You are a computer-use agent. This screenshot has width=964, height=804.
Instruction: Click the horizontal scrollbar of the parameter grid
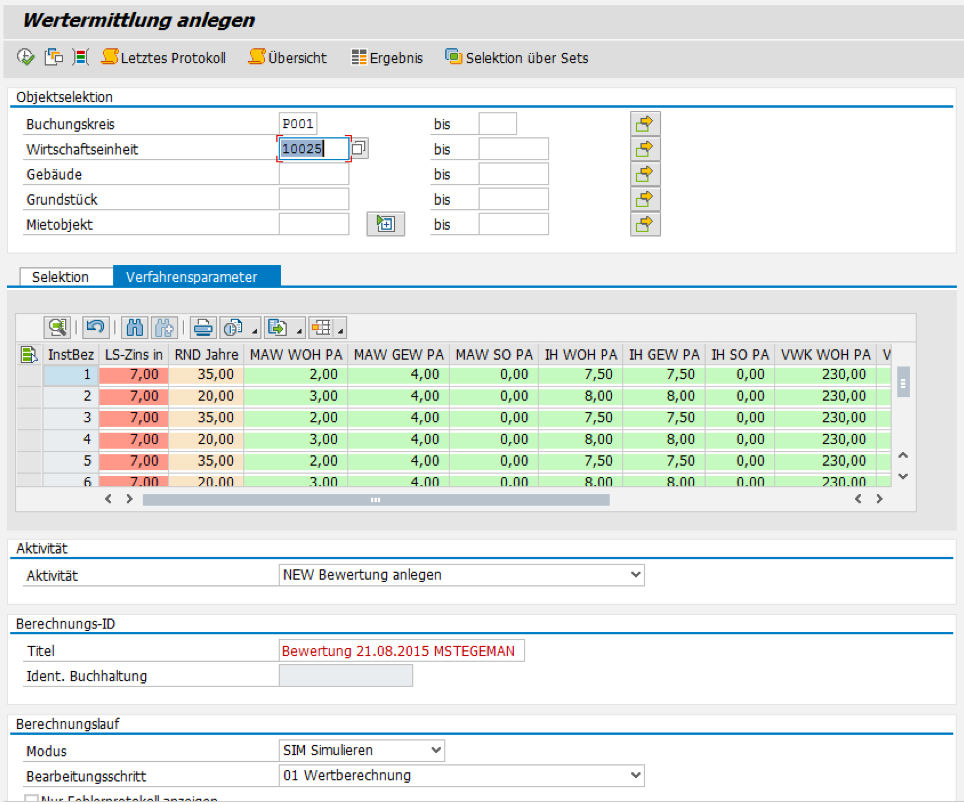(375, 499)
